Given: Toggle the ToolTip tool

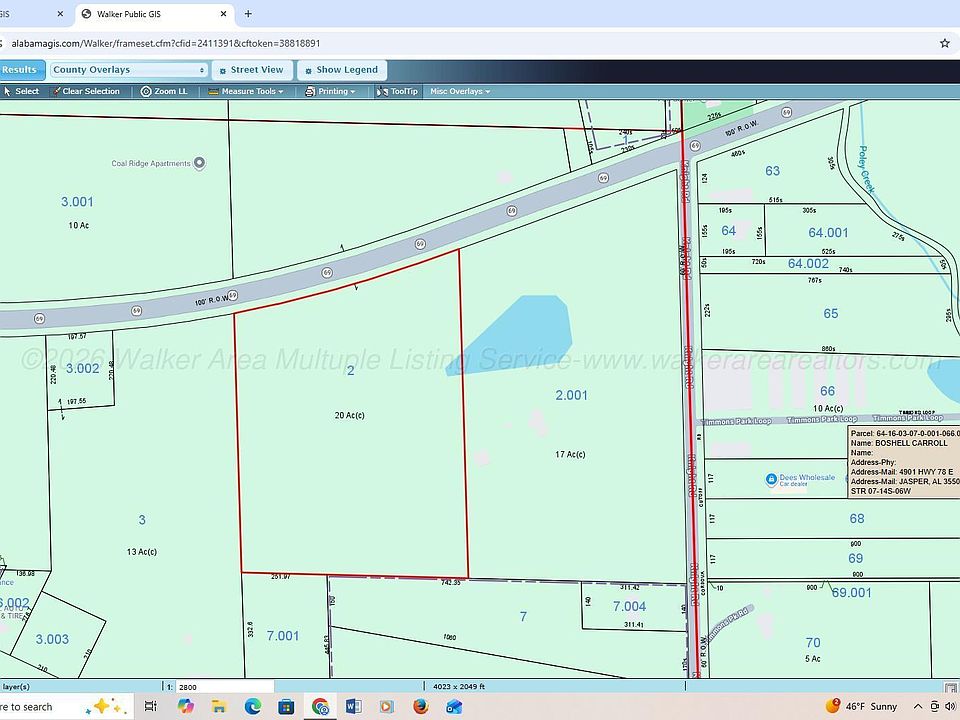Looking at the screenshot, I should tap(397, 91).
